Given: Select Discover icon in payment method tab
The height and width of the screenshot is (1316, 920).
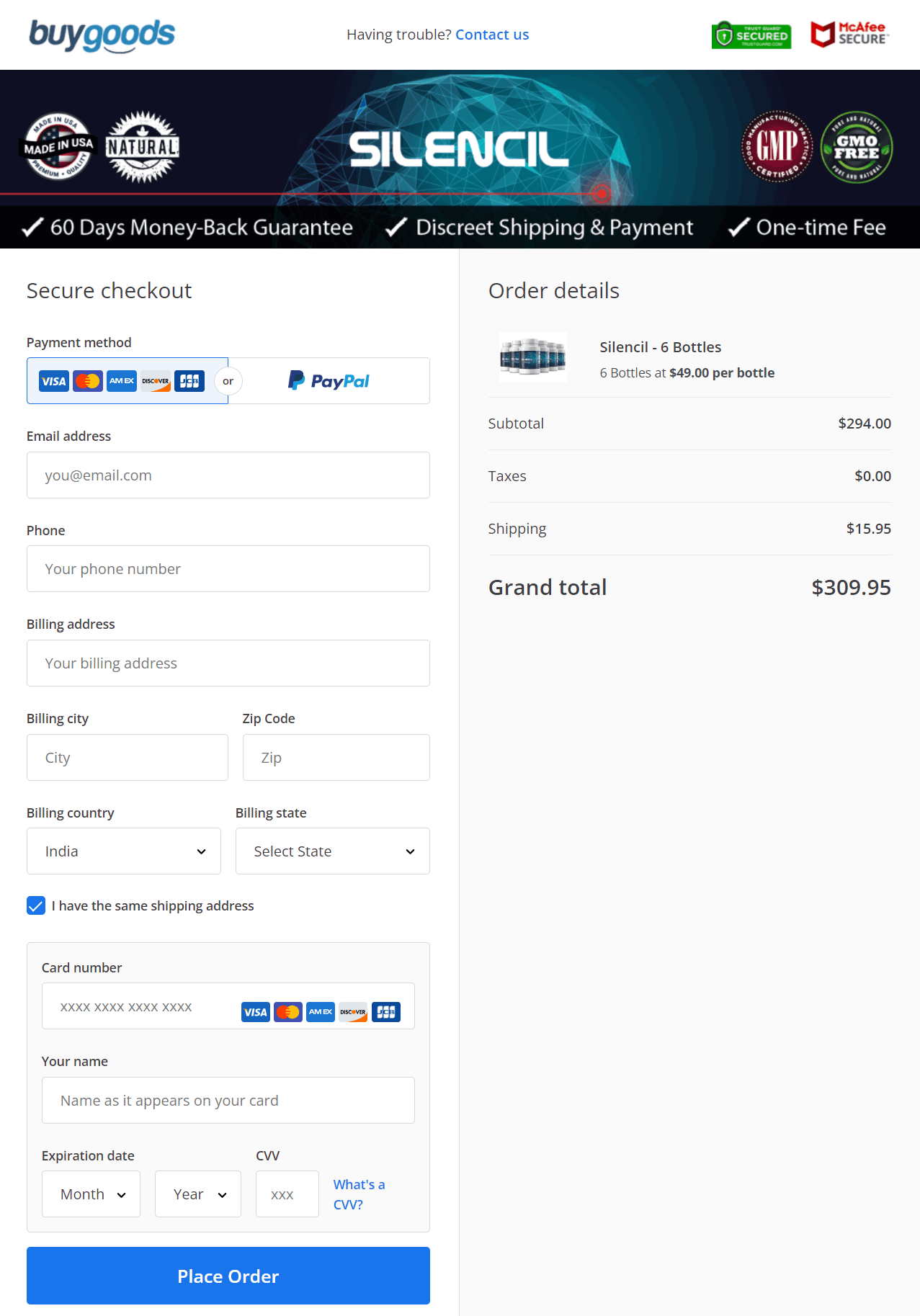Looking at the screenshot, I should click(156, 381).
